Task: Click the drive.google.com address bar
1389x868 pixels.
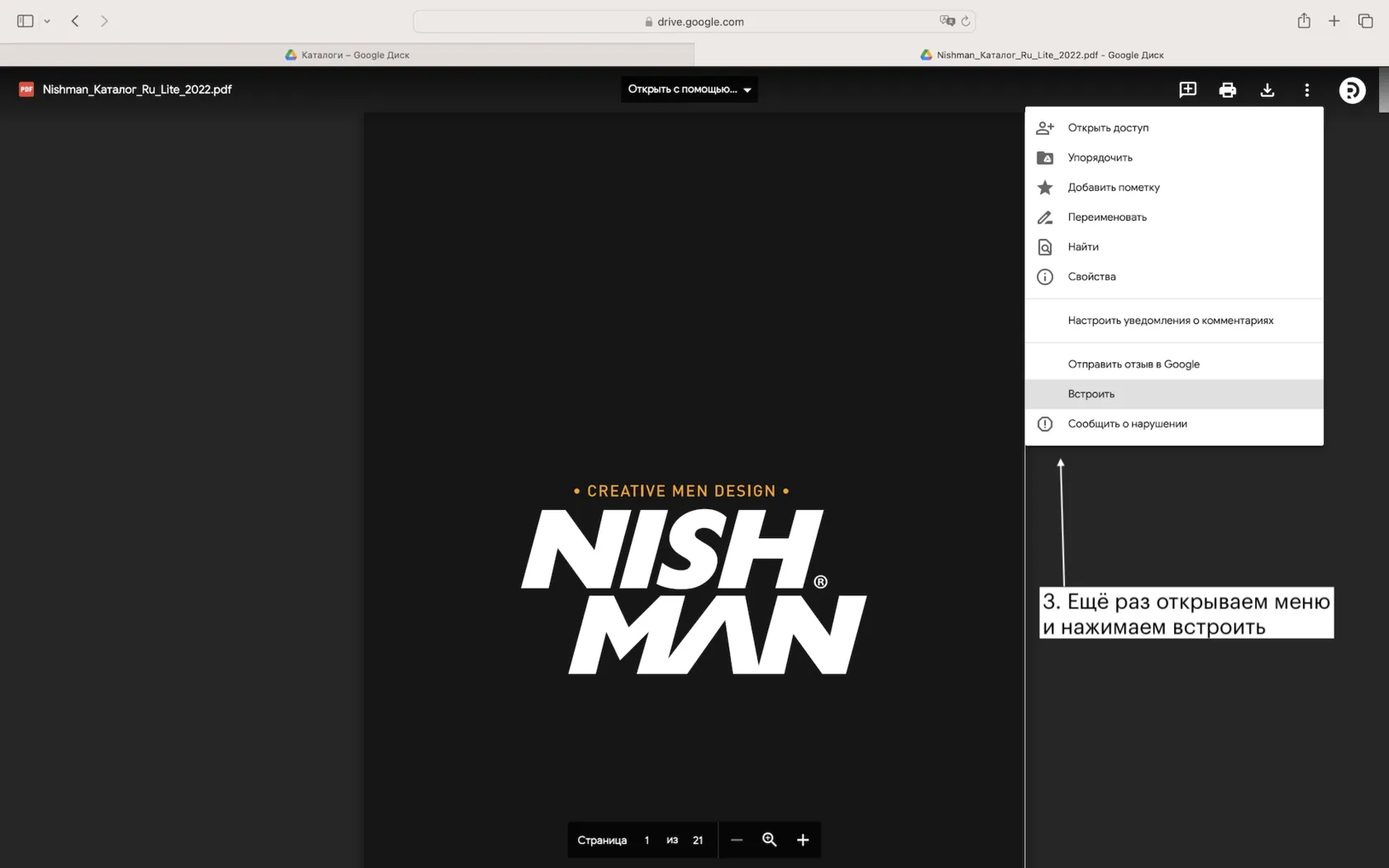Action: 694,21
